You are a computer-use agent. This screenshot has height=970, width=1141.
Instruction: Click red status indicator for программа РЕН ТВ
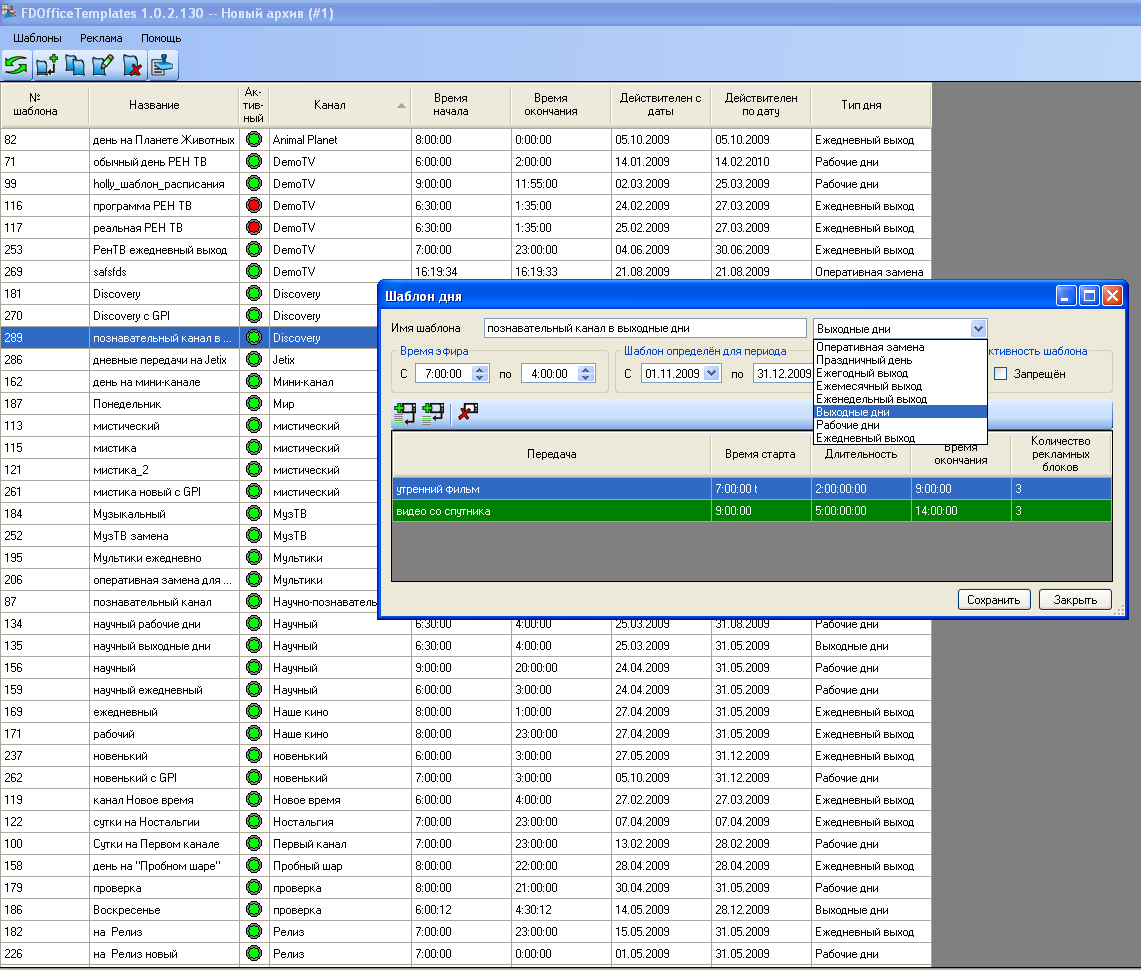[254, 206]
